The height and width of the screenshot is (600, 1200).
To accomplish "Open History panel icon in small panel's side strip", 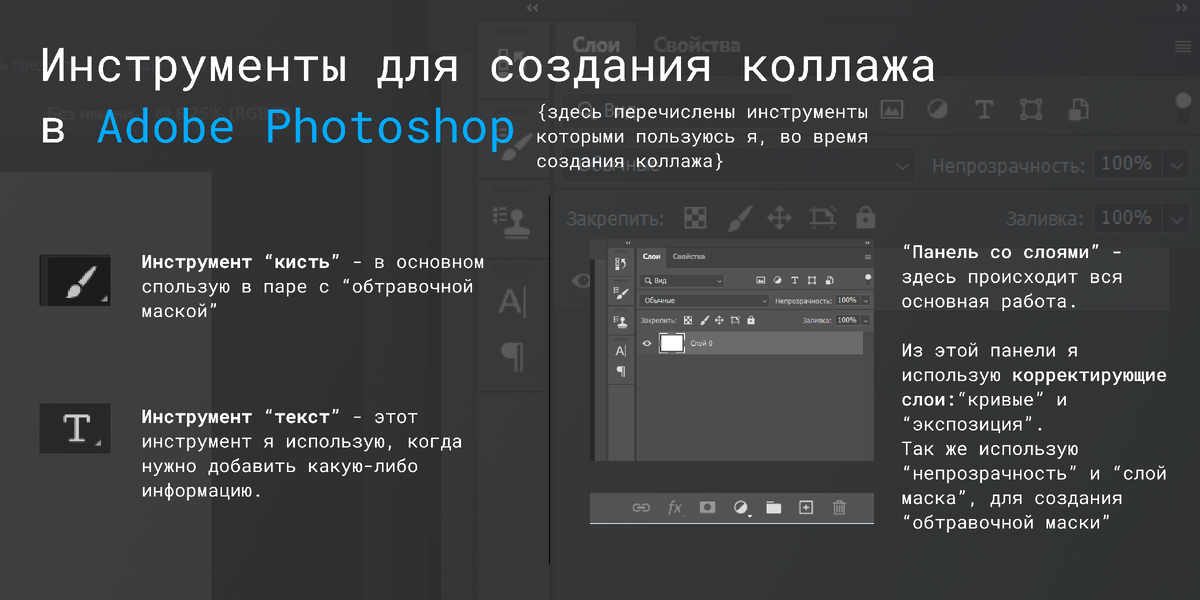I will coord(620,264).
